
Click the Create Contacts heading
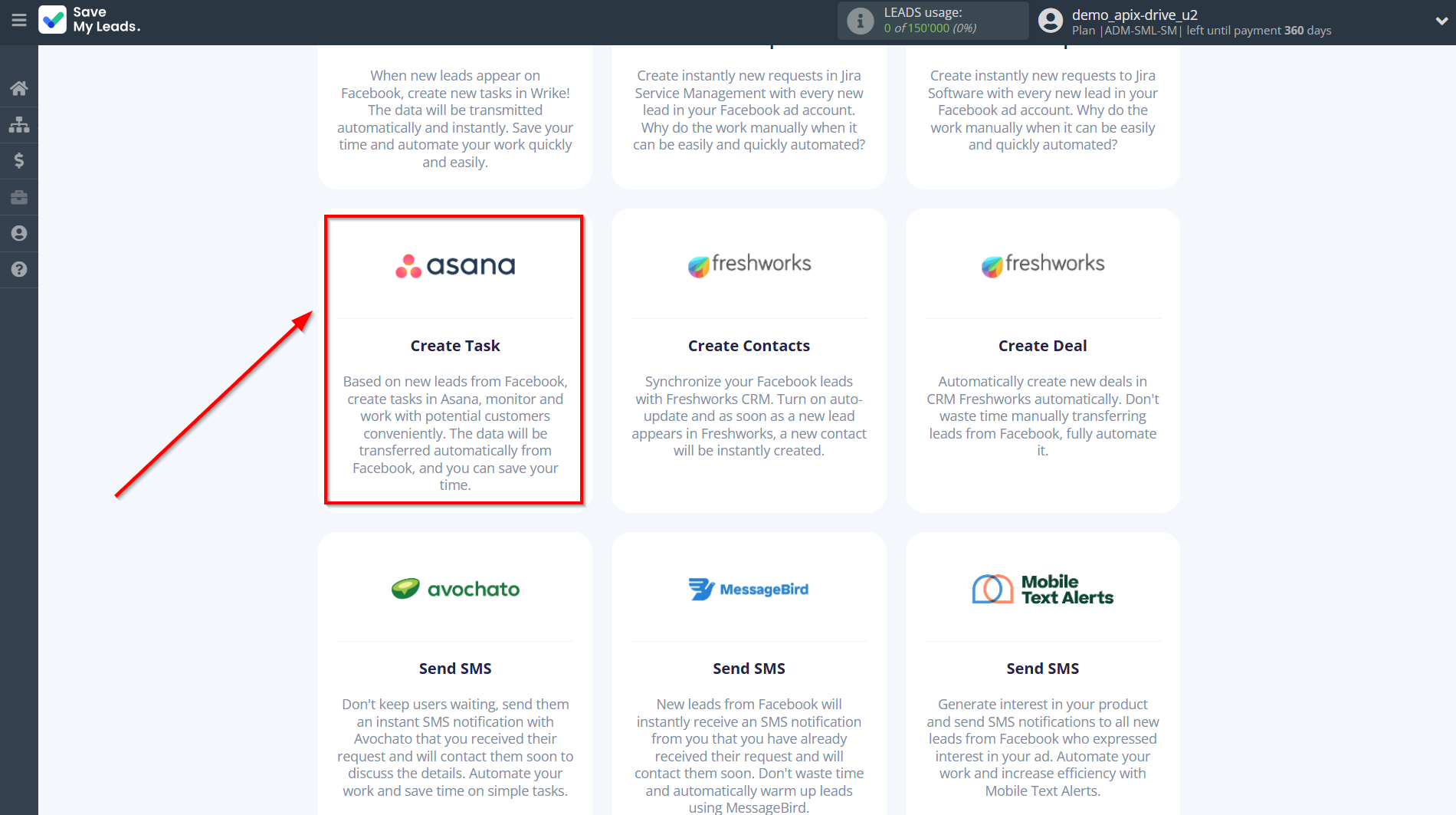[x=749, y=346]
